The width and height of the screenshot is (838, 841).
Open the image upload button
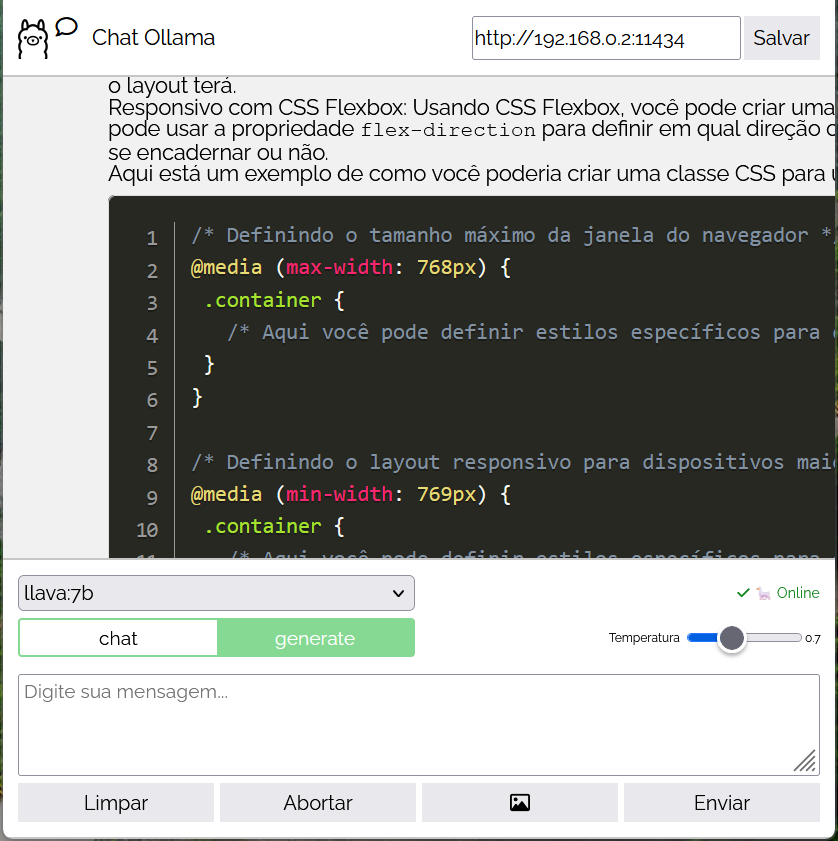(519, 802)
